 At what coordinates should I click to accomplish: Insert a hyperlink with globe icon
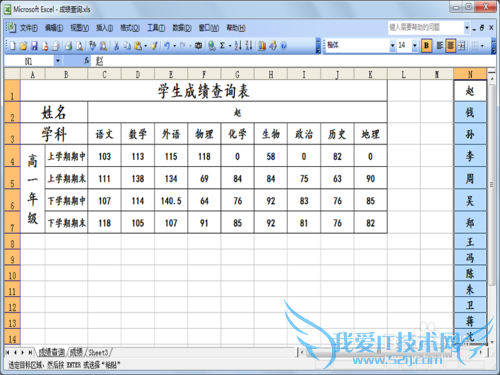[211, 46]
